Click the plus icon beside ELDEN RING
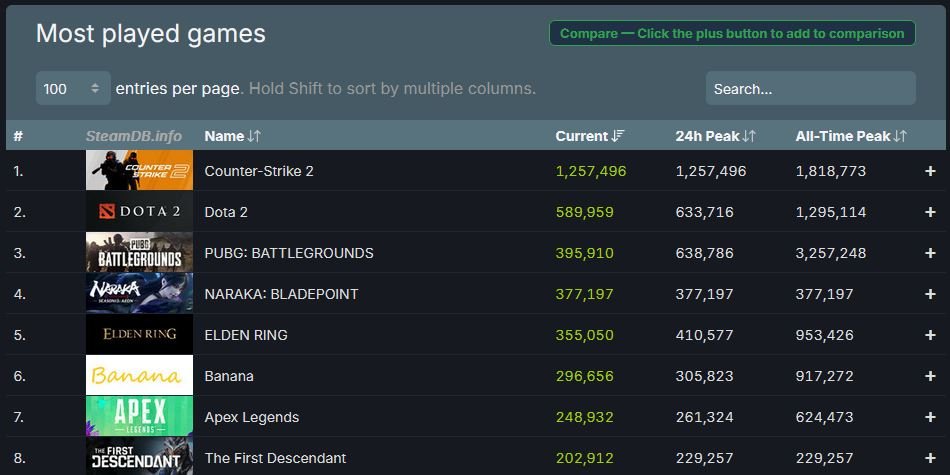 pyautogui.click(x=930, y=335)
